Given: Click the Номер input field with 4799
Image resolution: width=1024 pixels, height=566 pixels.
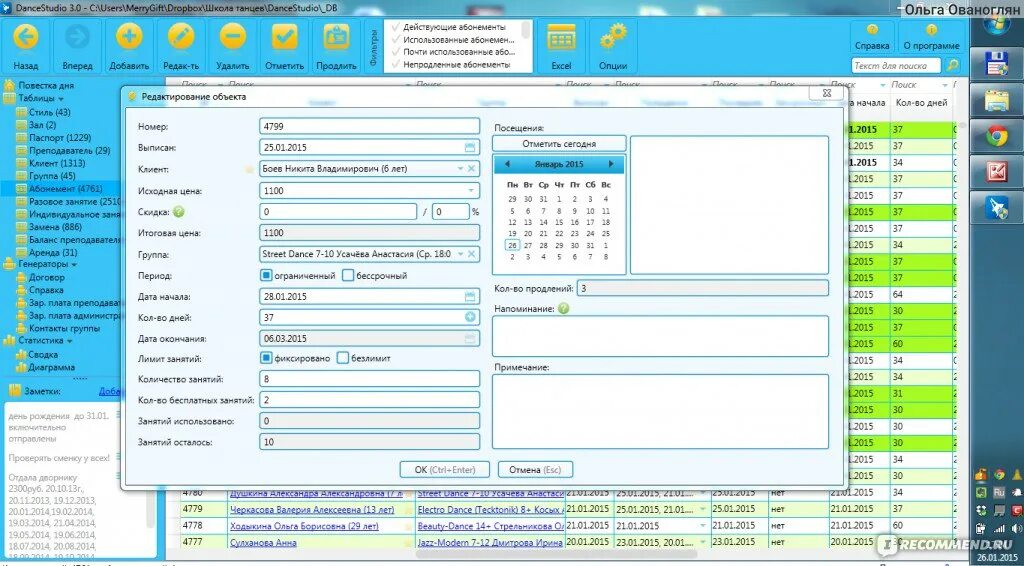Looking at the screenshot, I should [370, 126].
